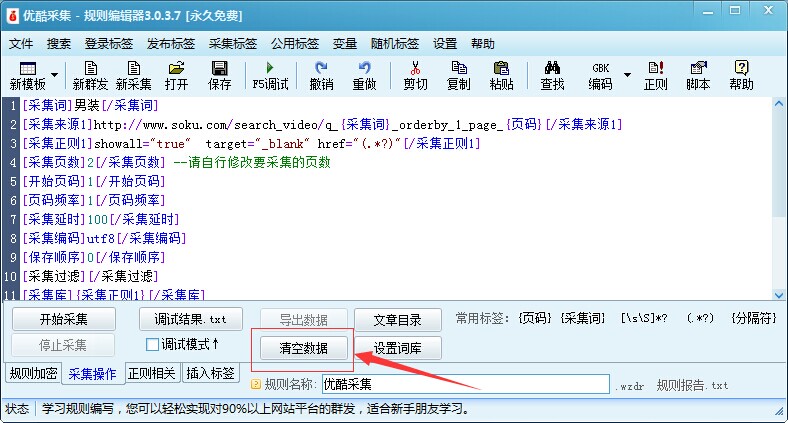Image resolution: width=788 pixels, height=423 pixels.
Task: Insert the {分隔符} common tag
Action: (x=754, y=318)
